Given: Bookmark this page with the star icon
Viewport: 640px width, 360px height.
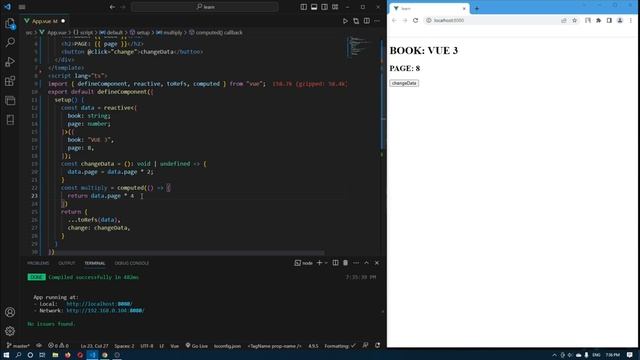Looking at the screenshot, I should pos(574,20).
